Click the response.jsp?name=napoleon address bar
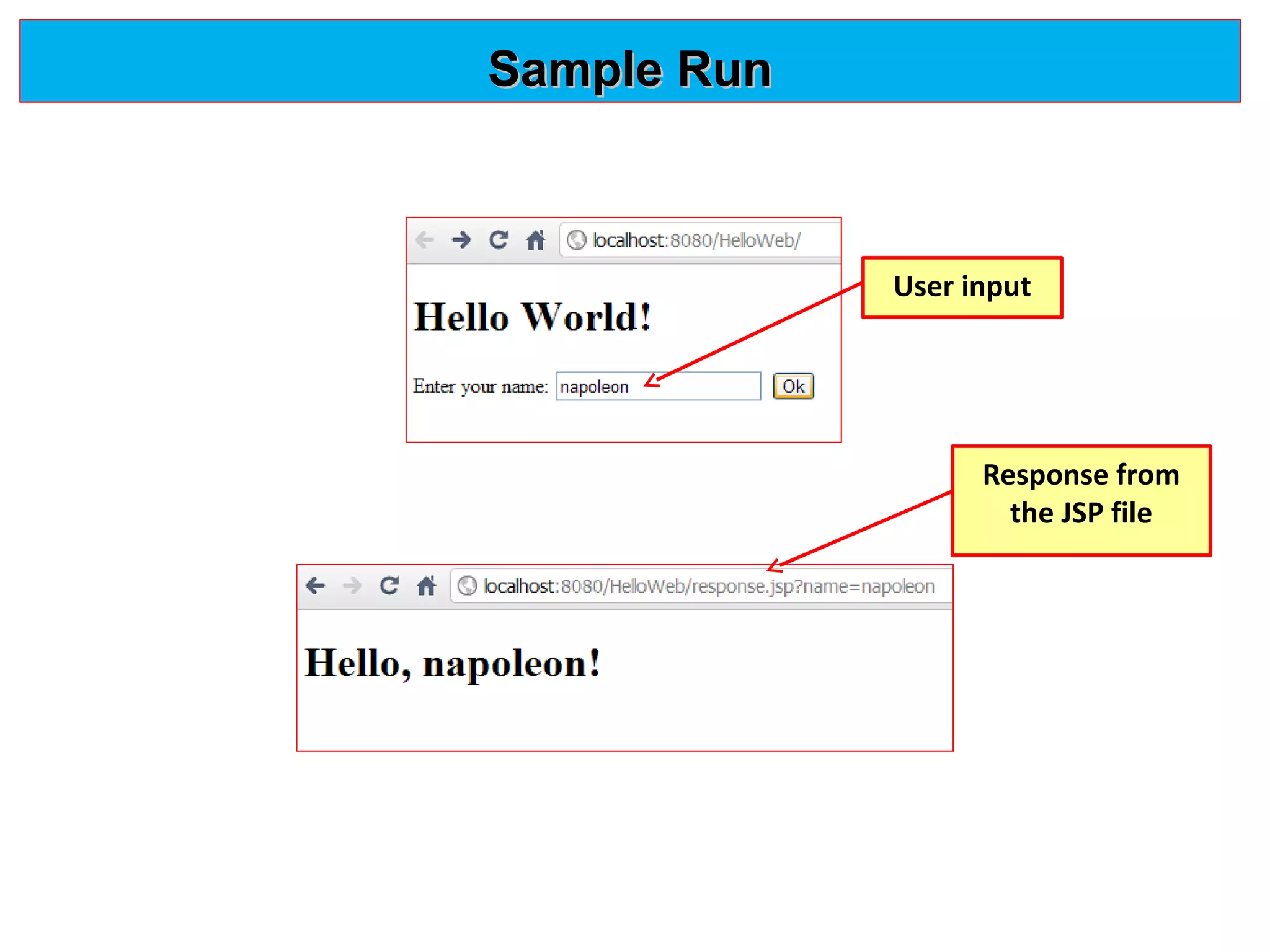The image size is (1270, 952). pyautogui.click(x=701, y=586)
